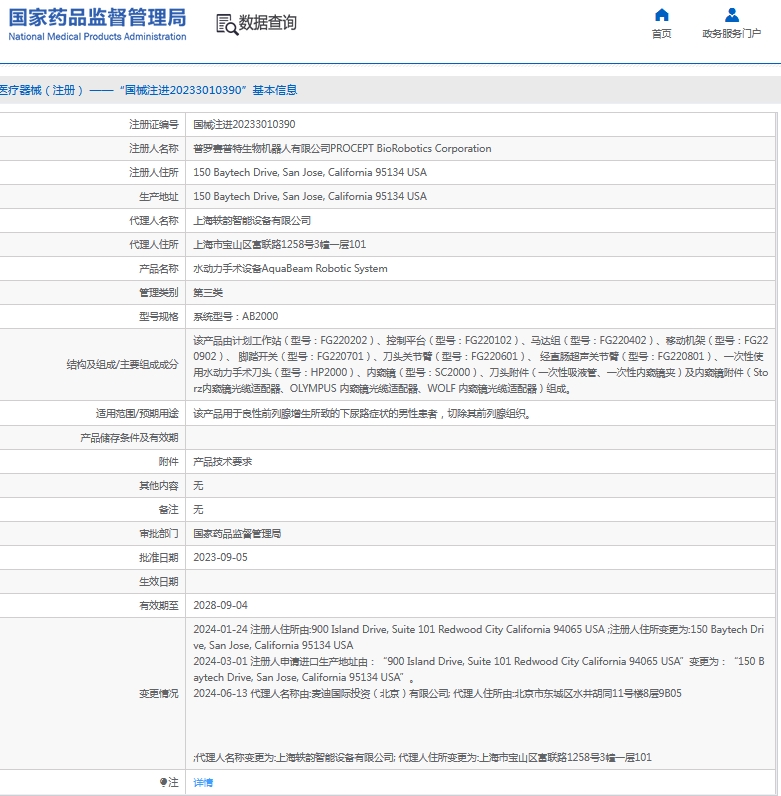Click the intended use text 该产品用于良性前列腺增生
The image size is (781, 796).
pyautogui.click(x=362, y=413)
